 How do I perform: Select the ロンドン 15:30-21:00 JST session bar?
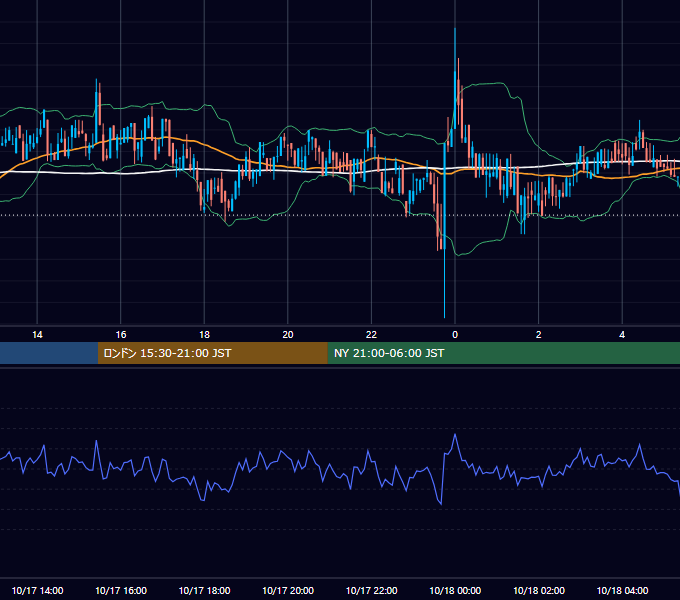[212, 353]
